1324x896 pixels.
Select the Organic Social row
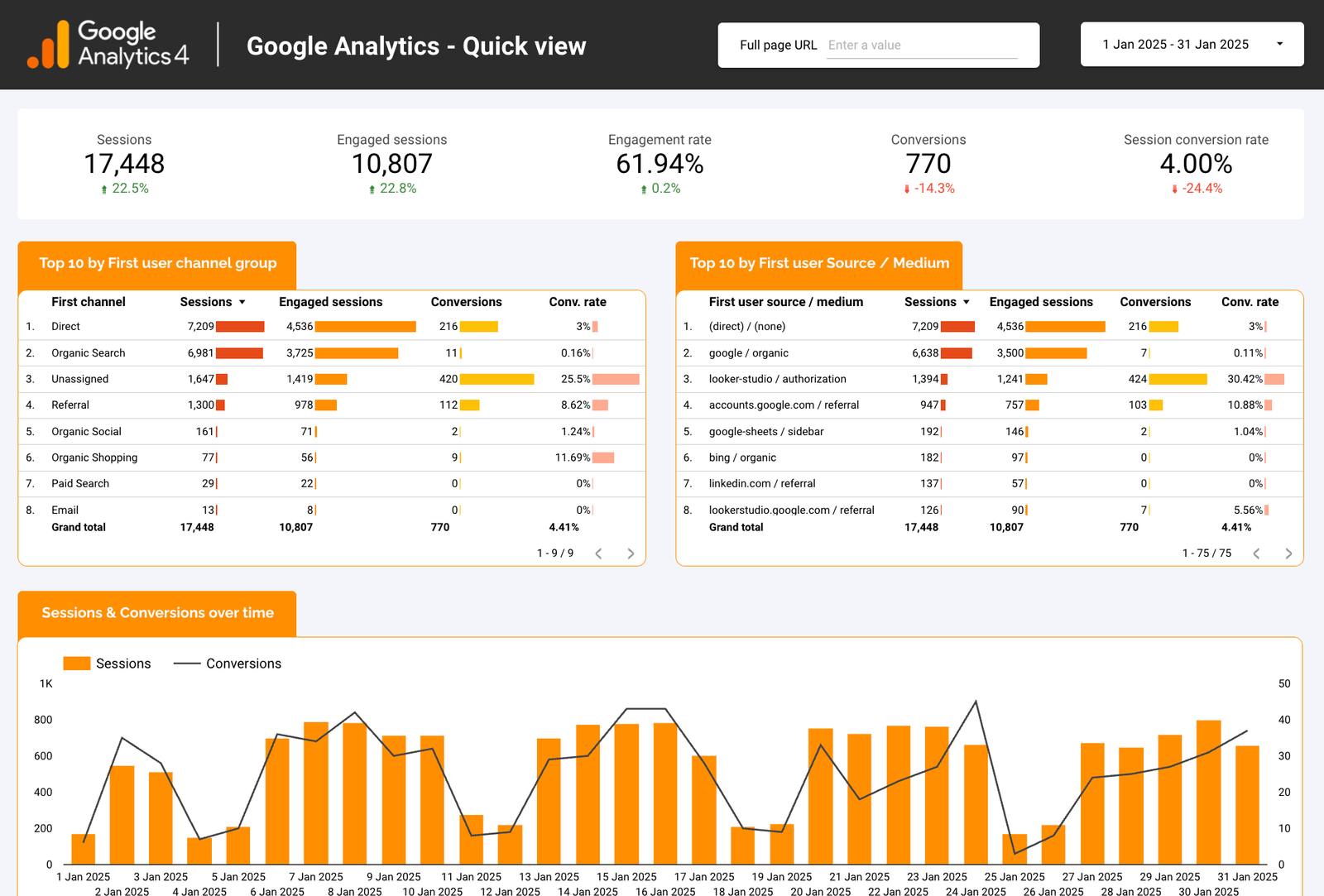(x=332, y=432)
